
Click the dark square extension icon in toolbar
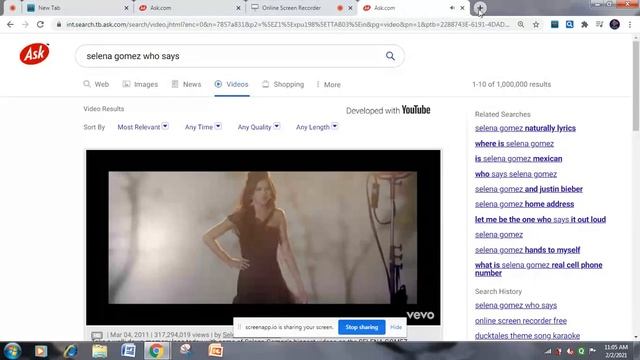(554, 24)
